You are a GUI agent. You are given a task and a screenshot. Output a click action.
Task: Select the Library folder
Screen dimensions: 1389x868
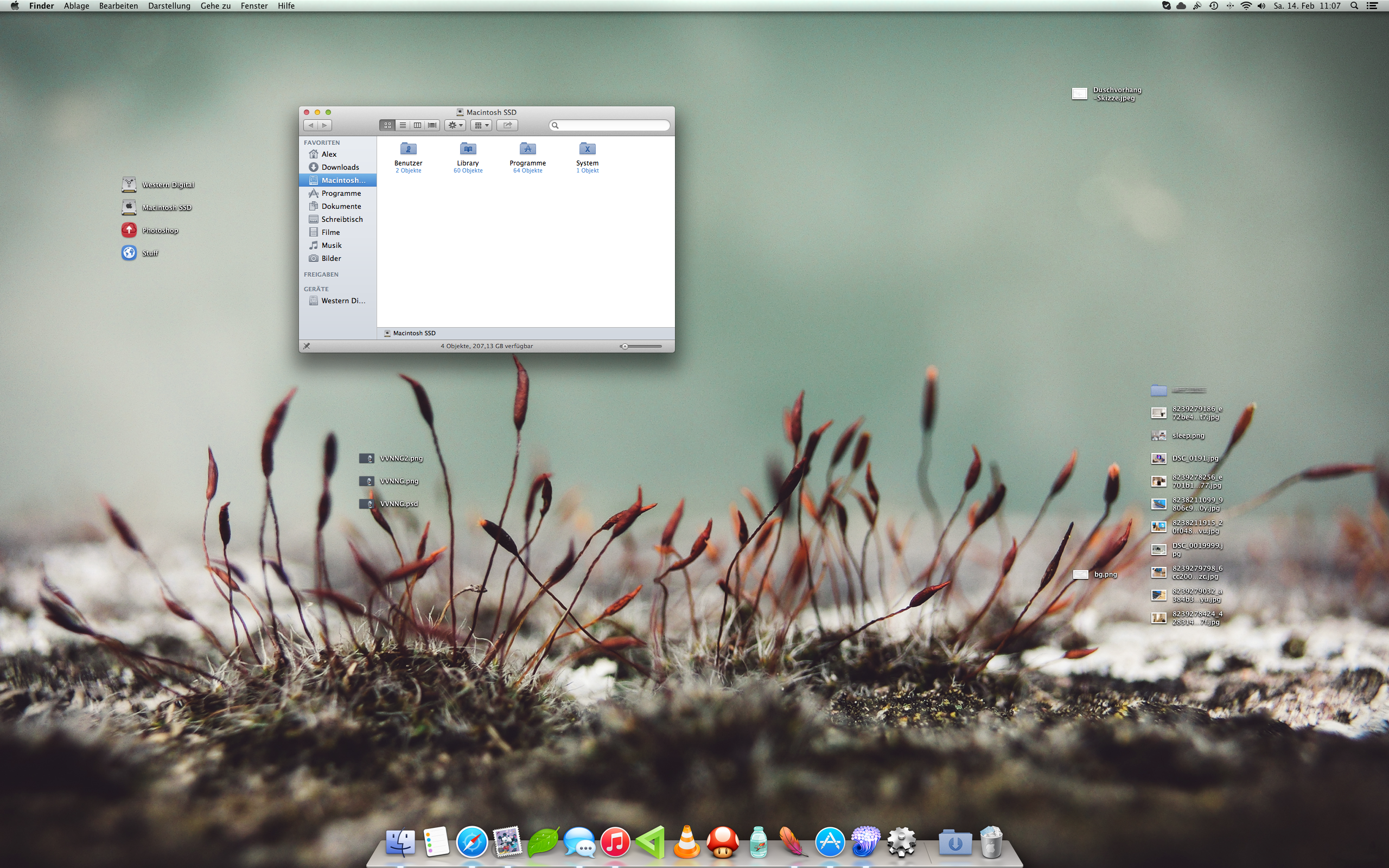468,157
